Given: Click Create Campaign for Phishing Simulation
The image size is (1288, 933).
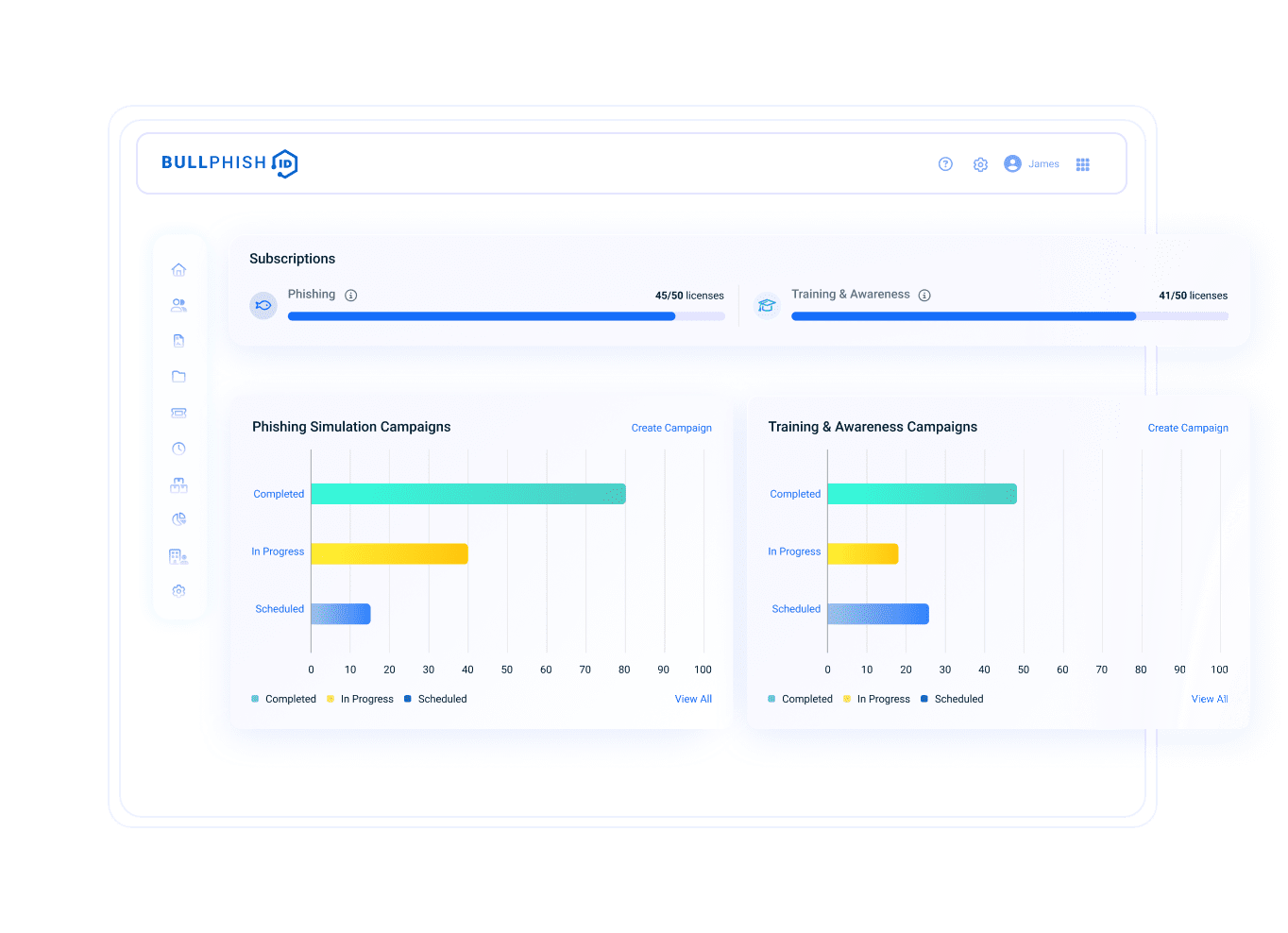Looking at the screenshot, I should [671, 428].
